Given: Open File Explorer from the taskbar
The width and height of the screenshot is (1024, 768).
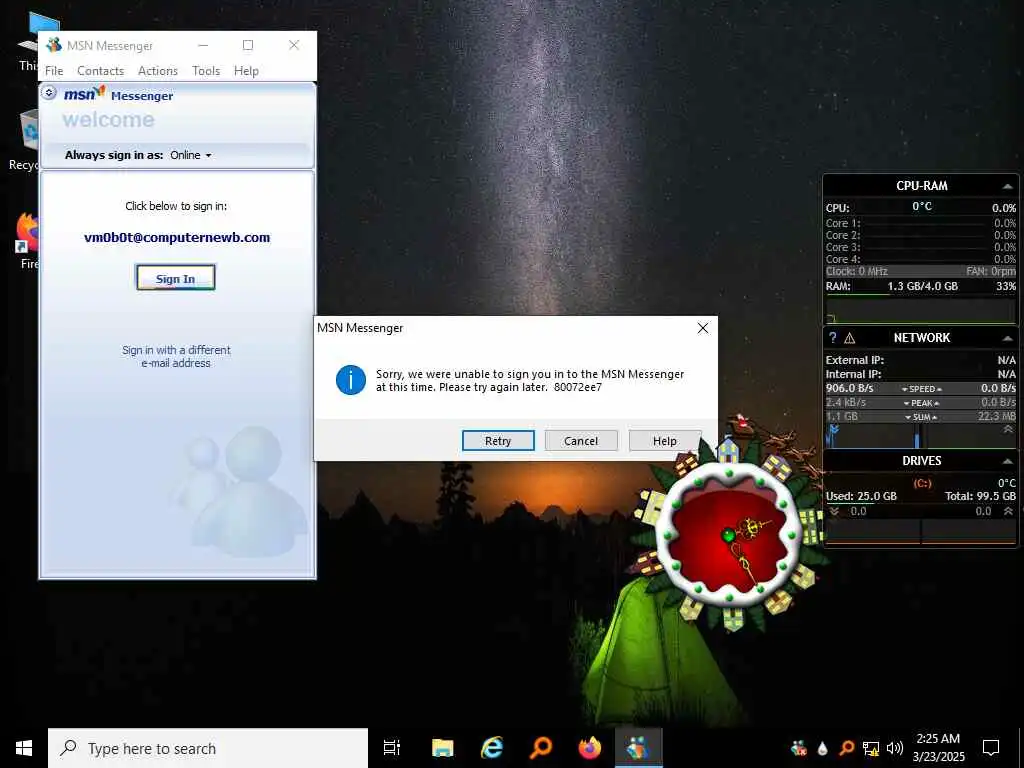Looking at the screenshot, I should [x=442, y=748].
